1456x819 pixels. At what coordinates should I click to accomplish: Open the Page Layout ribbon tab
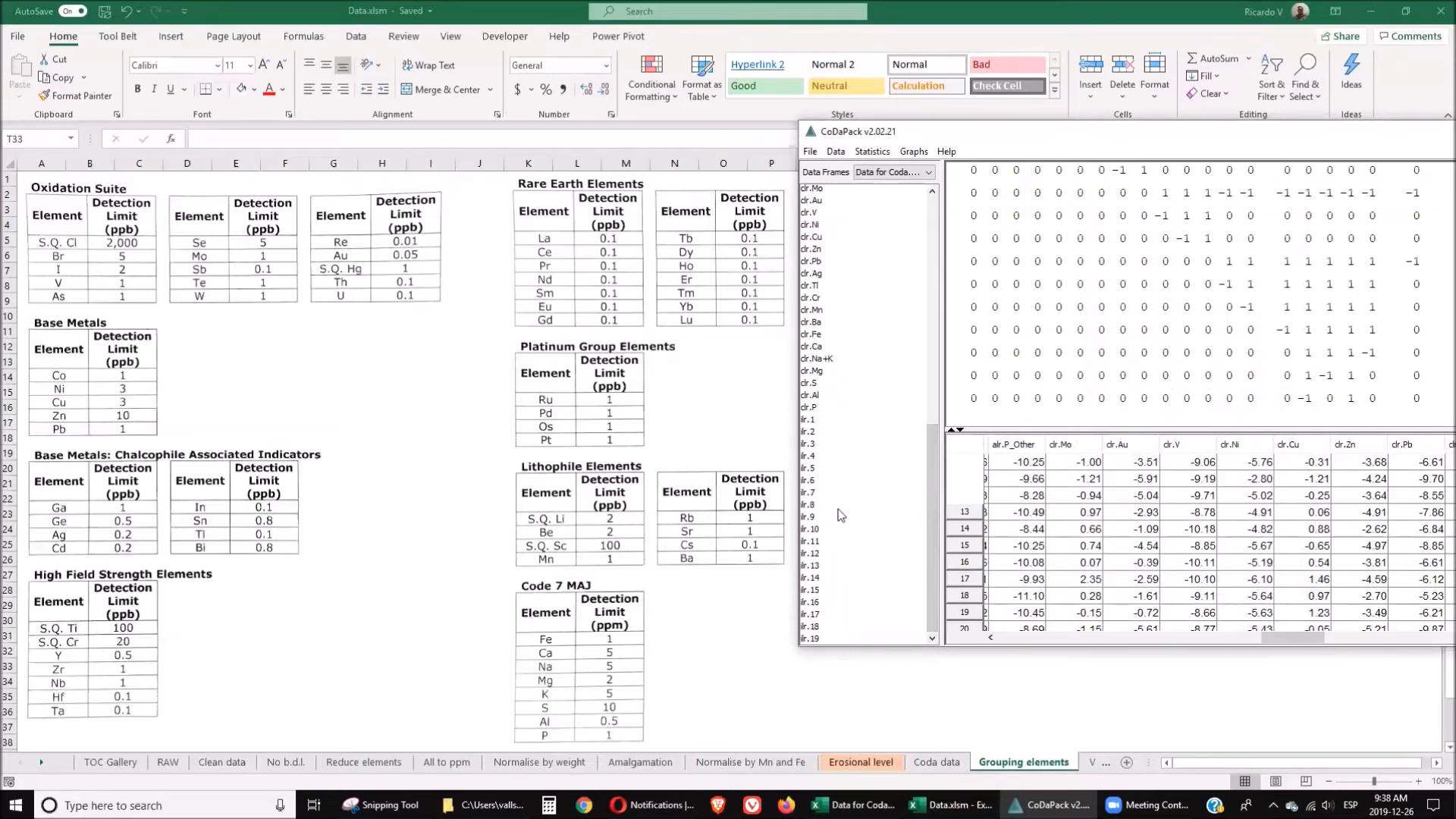tap(234, 36)
